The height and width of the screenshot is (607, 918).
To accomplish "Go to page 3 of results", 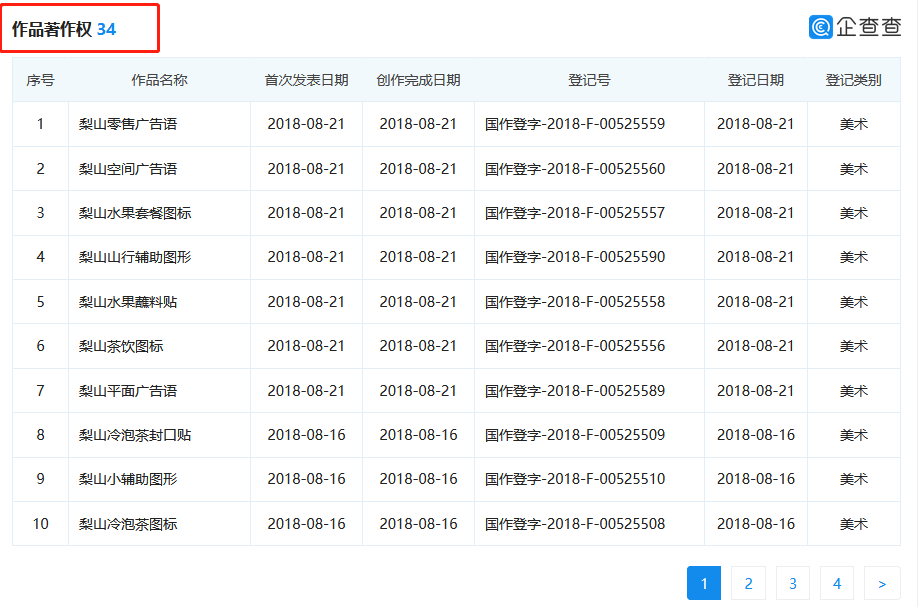I will 793,583.
